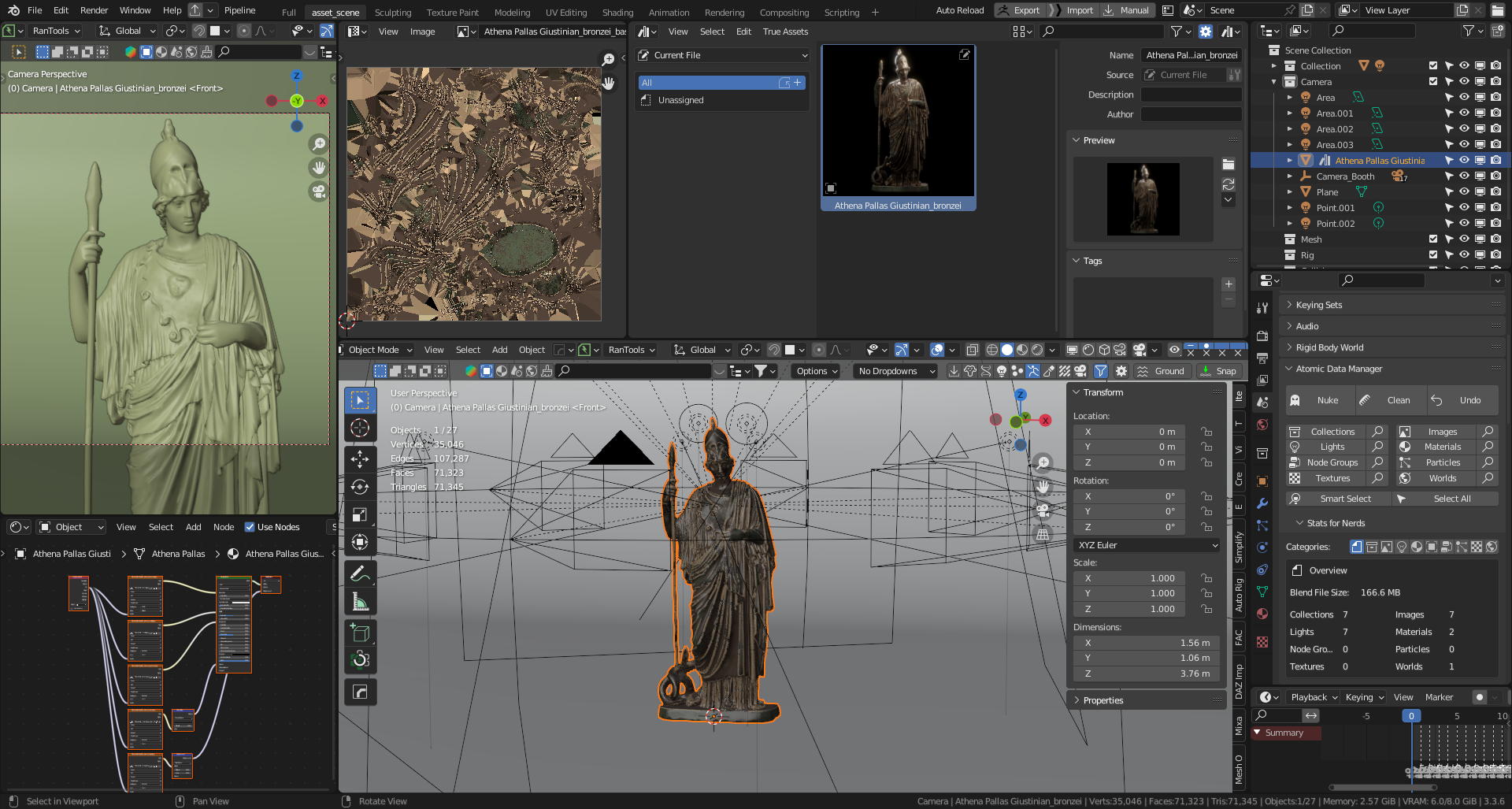Collapse the Camera collection in the outliner
1512x809 pixels.
tap(1273, 82)
